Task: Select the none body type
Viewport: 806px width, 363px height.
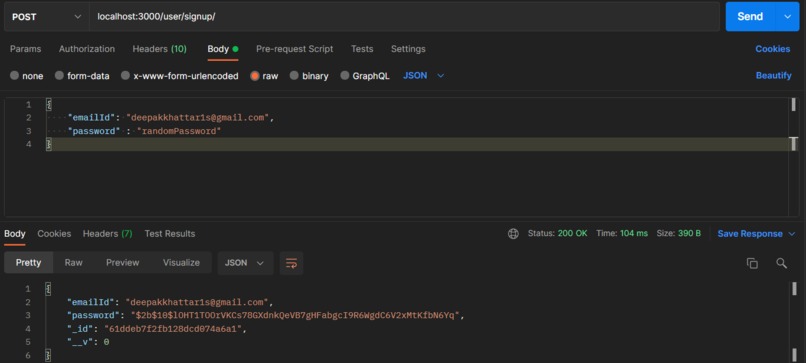Action: pyautogui.click(x=14, y=76)
